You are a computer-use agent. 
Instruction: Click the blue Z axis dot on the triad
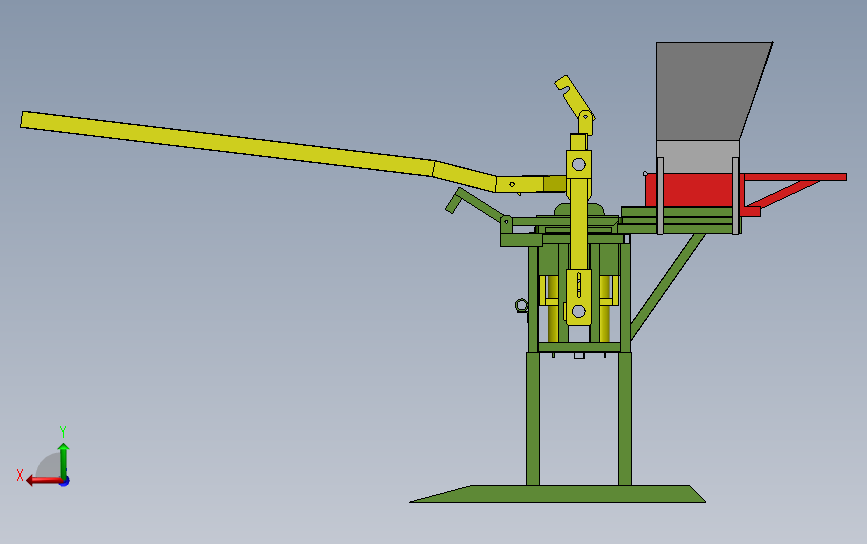pos(65,482)
